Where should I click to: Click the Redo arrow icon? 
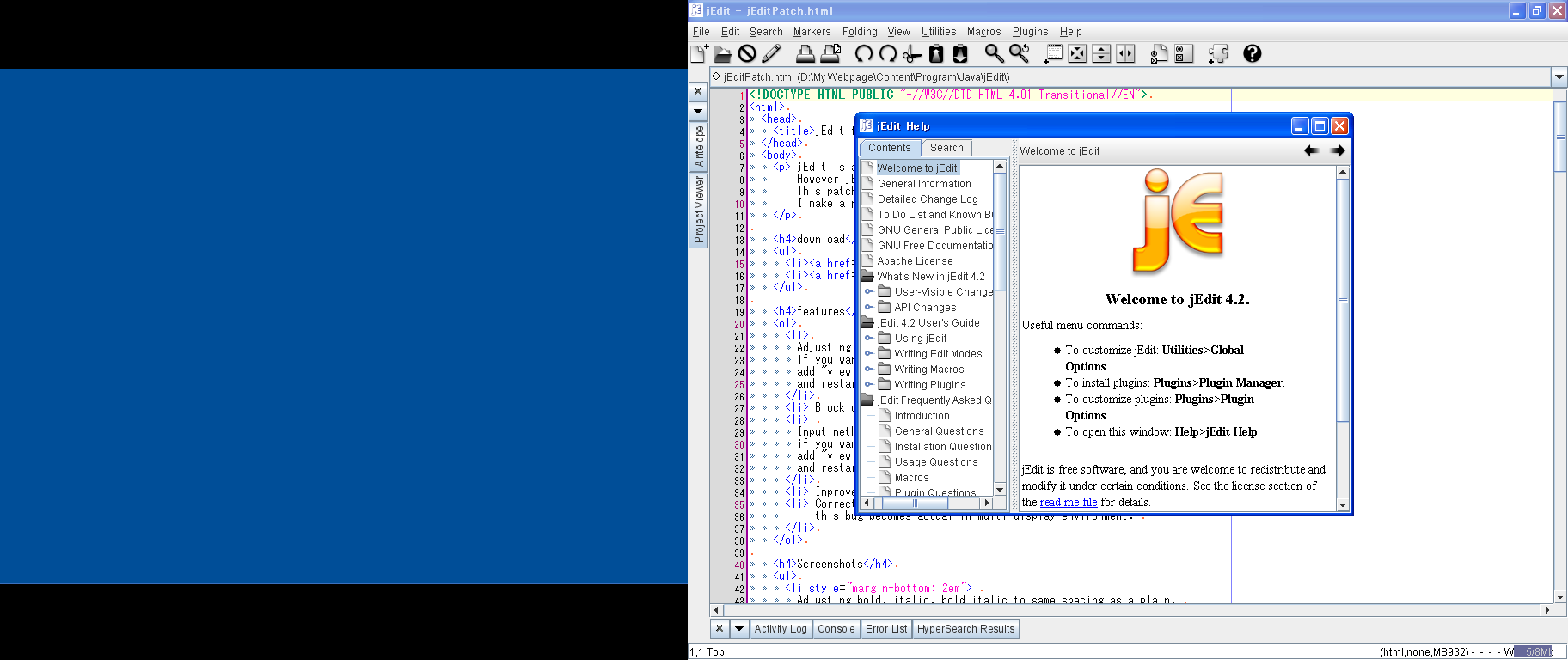888,53
